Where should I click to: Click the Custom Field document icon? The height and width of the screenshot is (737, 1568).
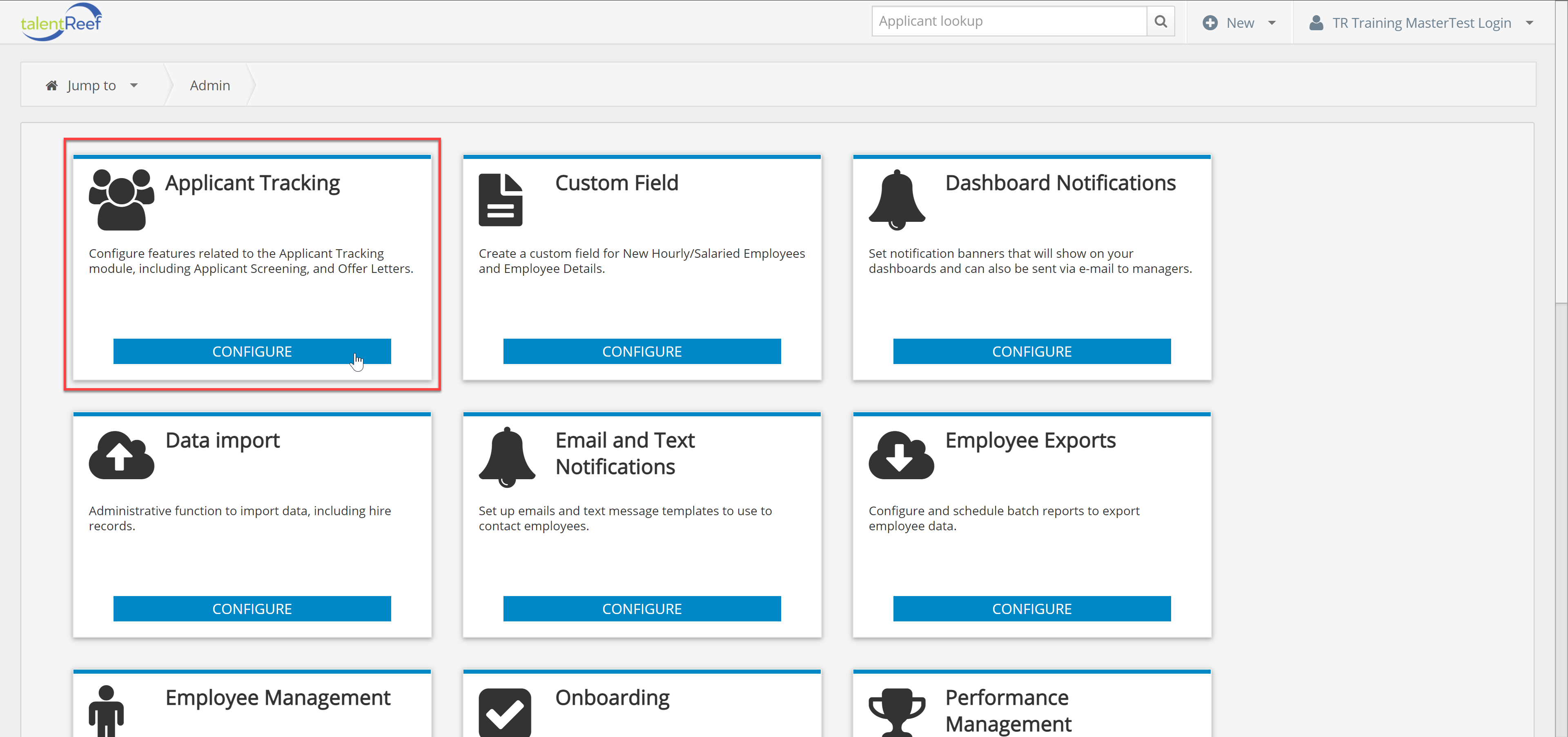500,200
